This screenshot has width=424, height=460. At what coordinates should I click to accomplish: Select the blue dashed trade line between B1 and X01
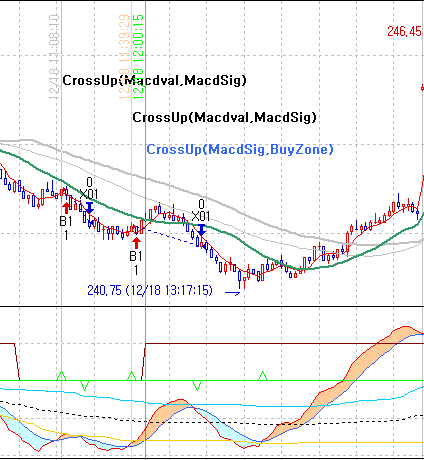pos(170,236)
